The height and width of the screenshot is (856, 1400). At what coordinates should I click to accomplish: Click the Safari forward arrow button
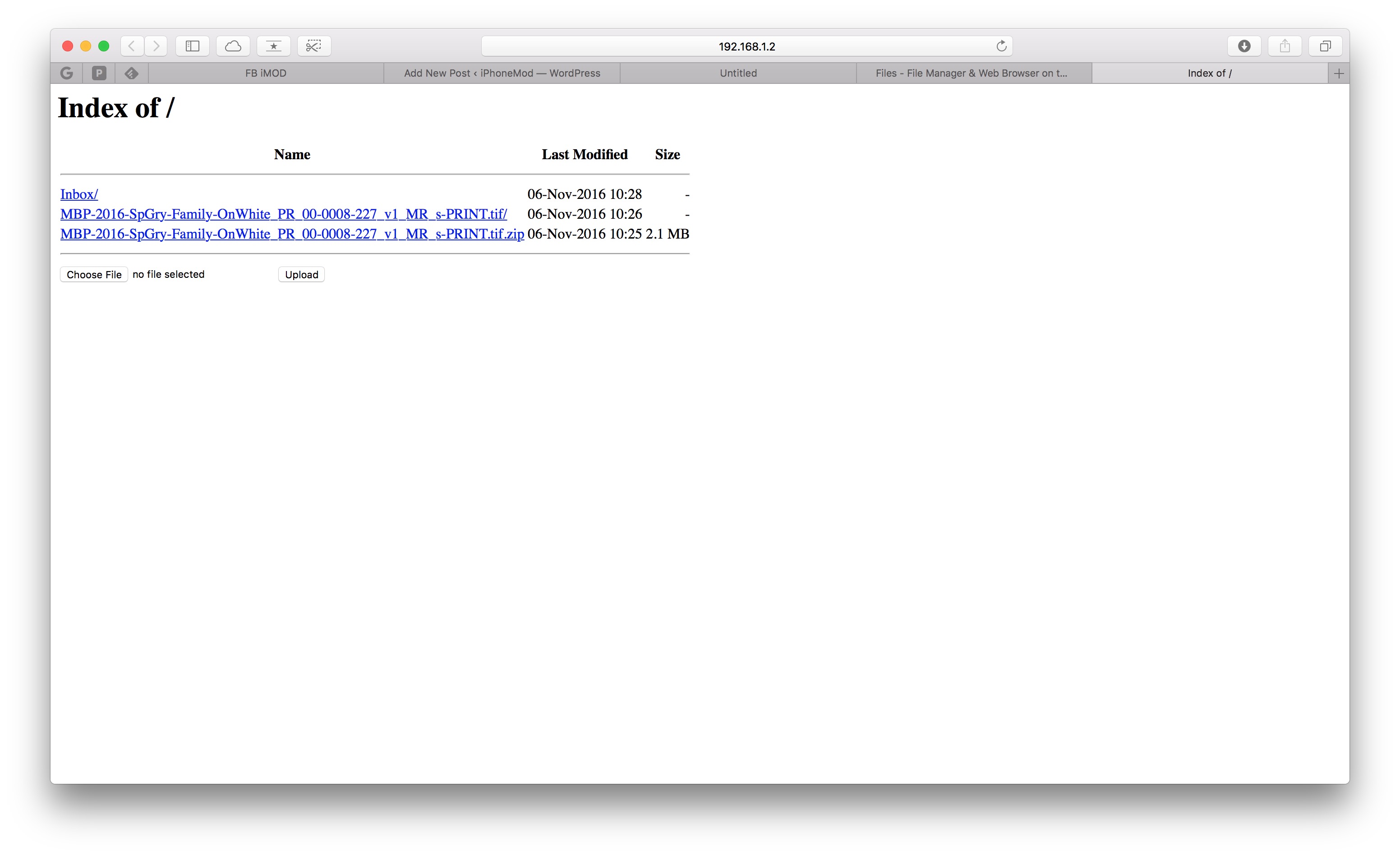156,46
